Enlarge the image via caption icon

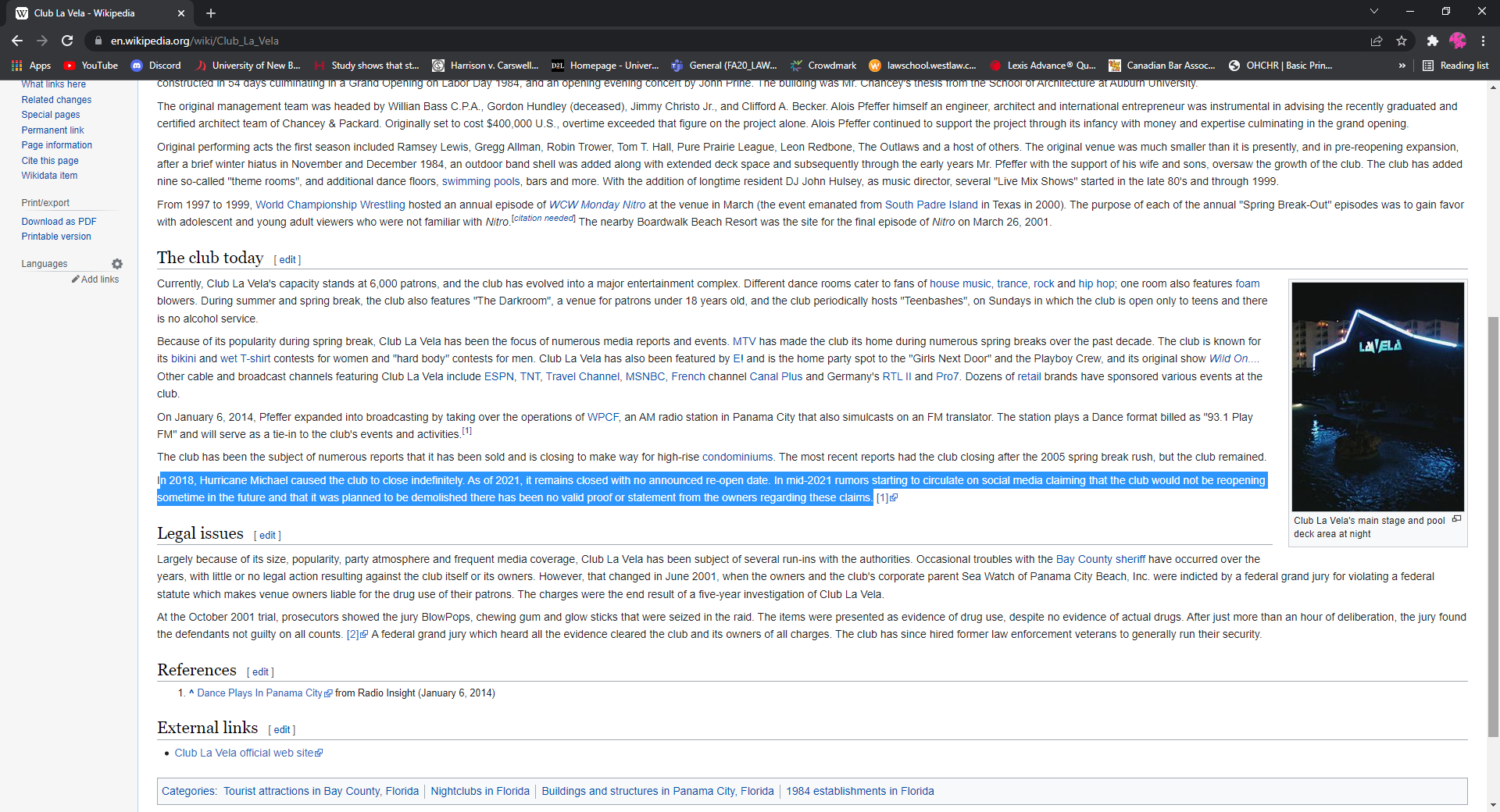[x=1456, y=519]
